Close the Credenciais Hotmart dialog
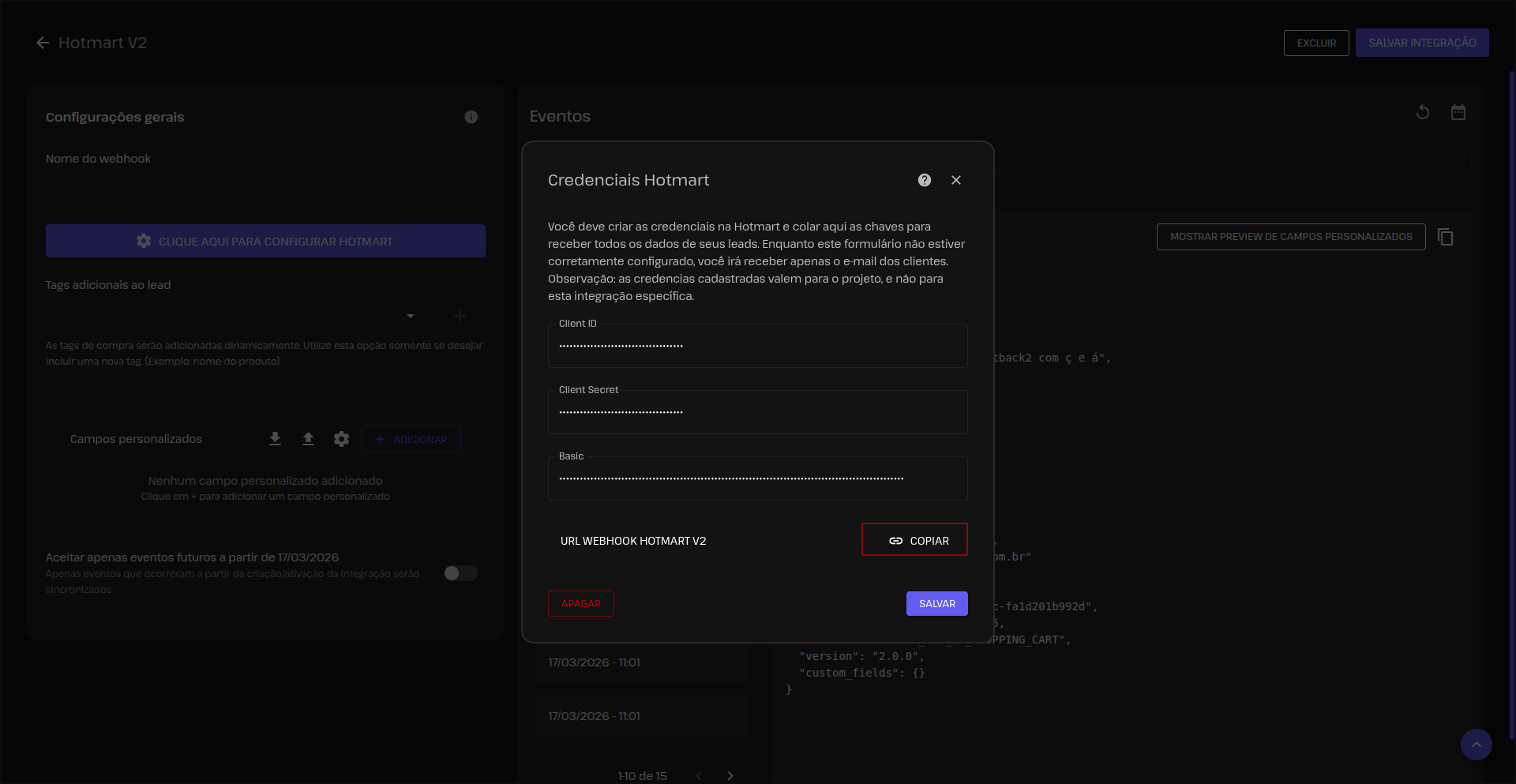 (955, 180)
